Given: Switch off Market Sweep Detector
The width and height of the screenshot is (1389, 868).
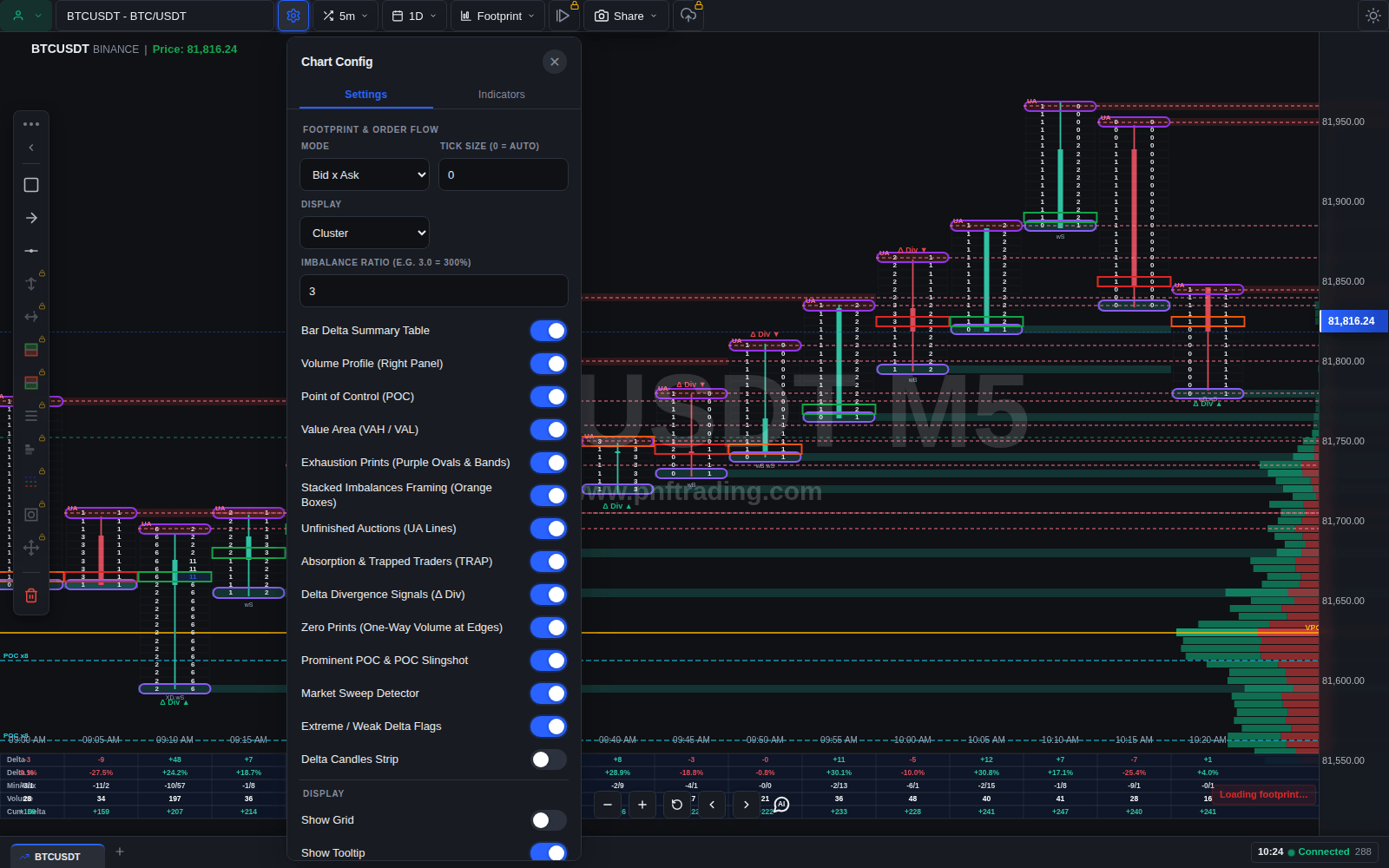Looking at the screenshot, I should pos(549,694).
